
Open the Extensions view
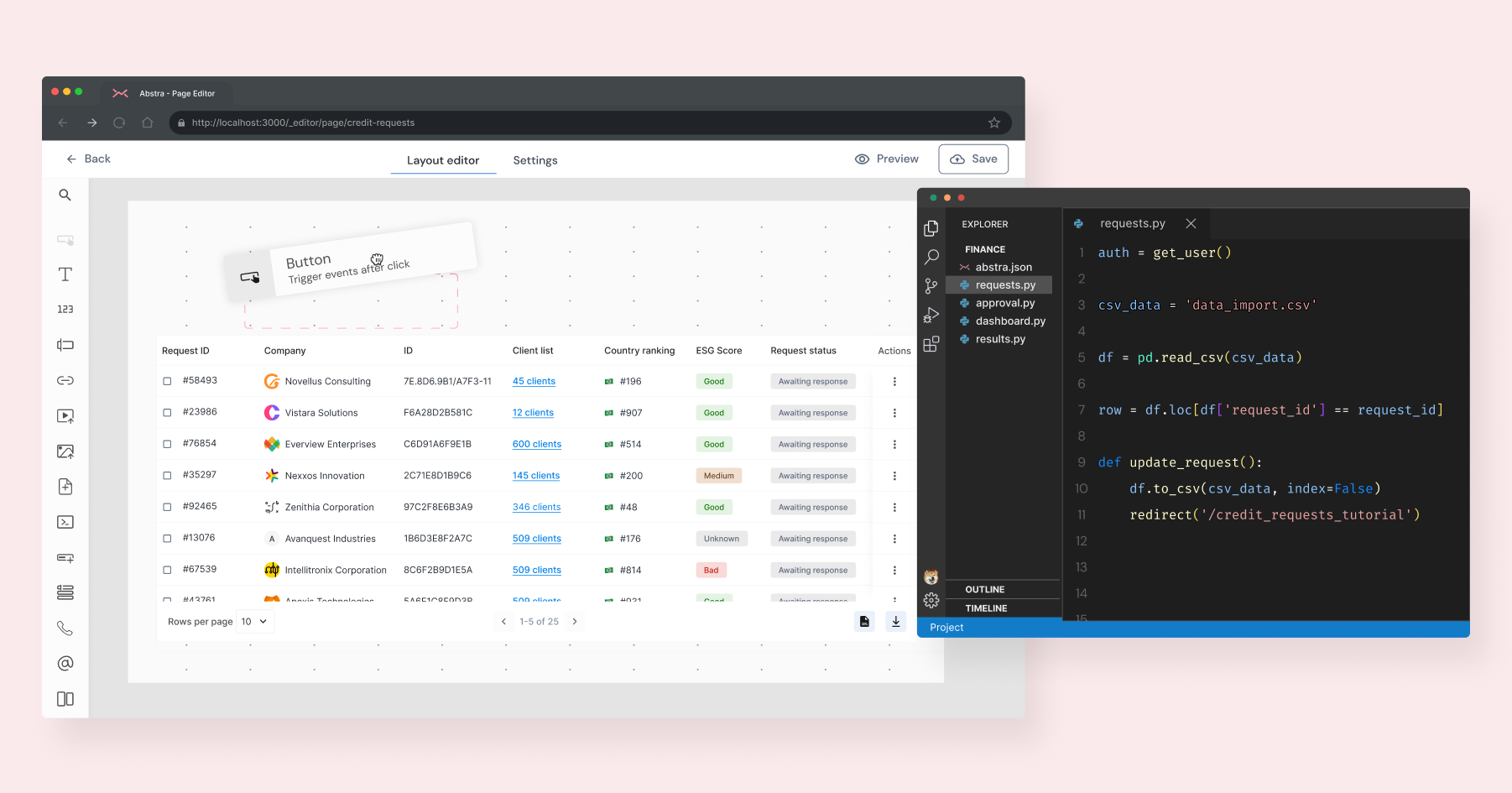click(x=931, y=345)
